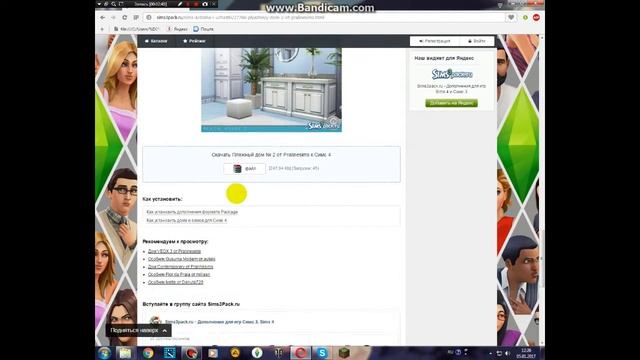Go back using the browser back arrow

pos(103,18)
